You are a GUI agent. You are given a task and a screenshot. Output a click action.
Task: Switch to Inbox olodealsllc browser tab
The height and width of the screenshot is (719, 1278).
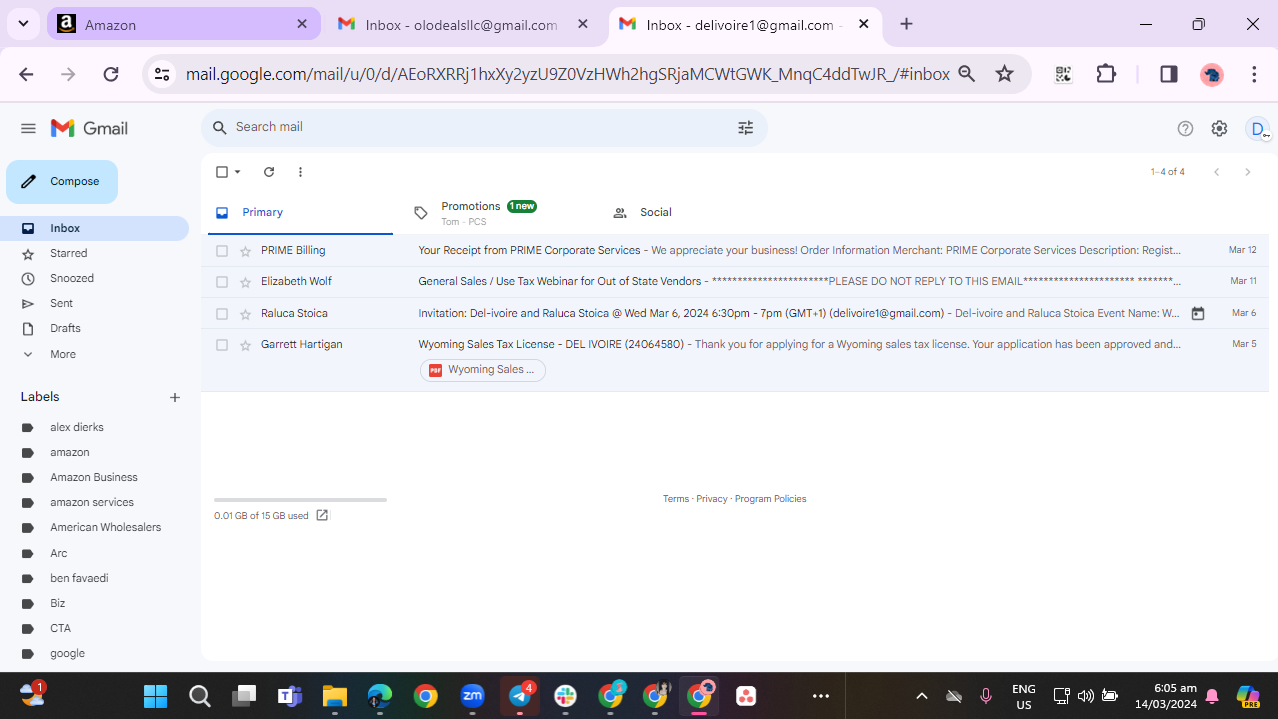point(463,24)
